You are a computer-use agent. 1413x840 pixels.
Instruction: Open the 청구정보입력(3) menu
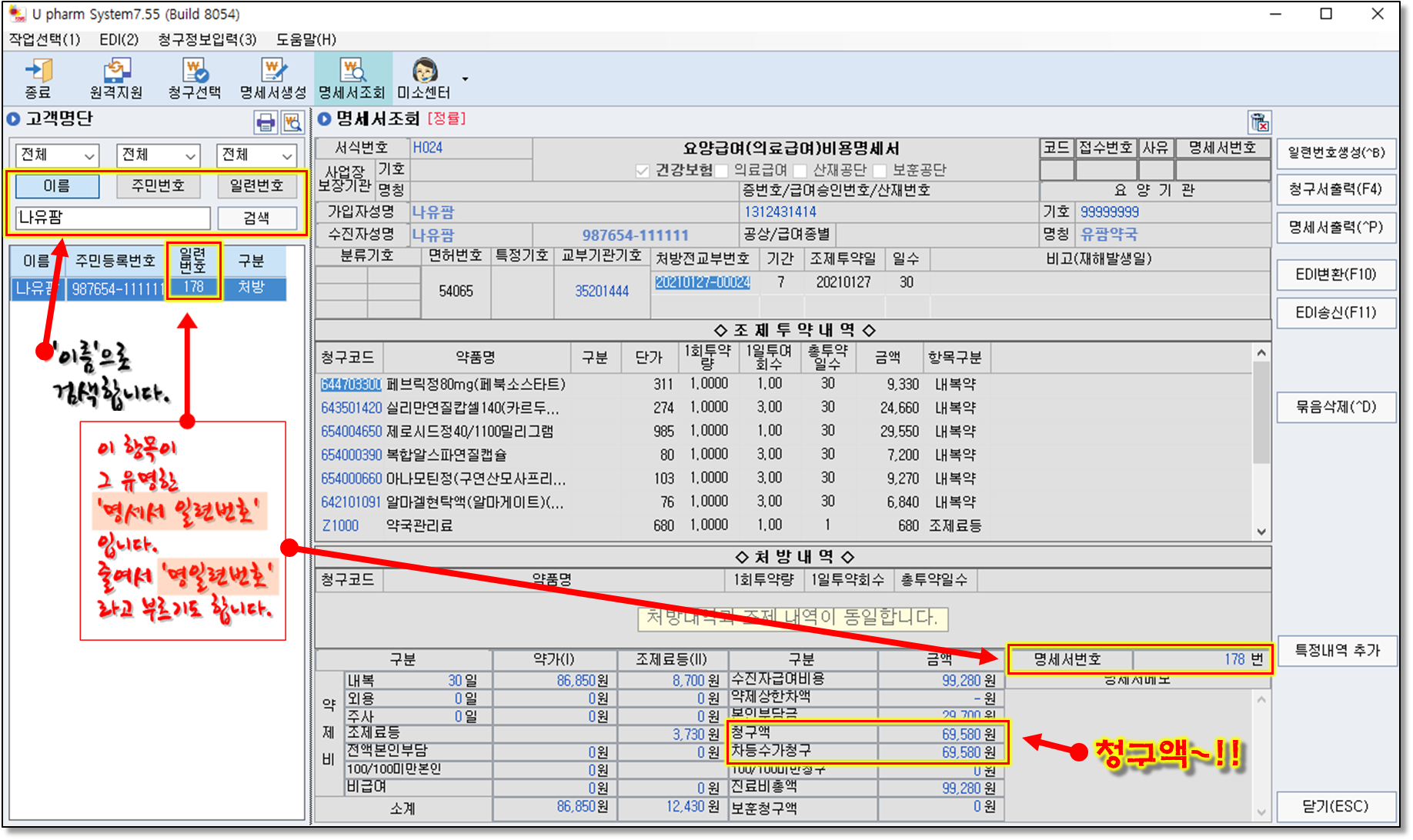[207, 39]
